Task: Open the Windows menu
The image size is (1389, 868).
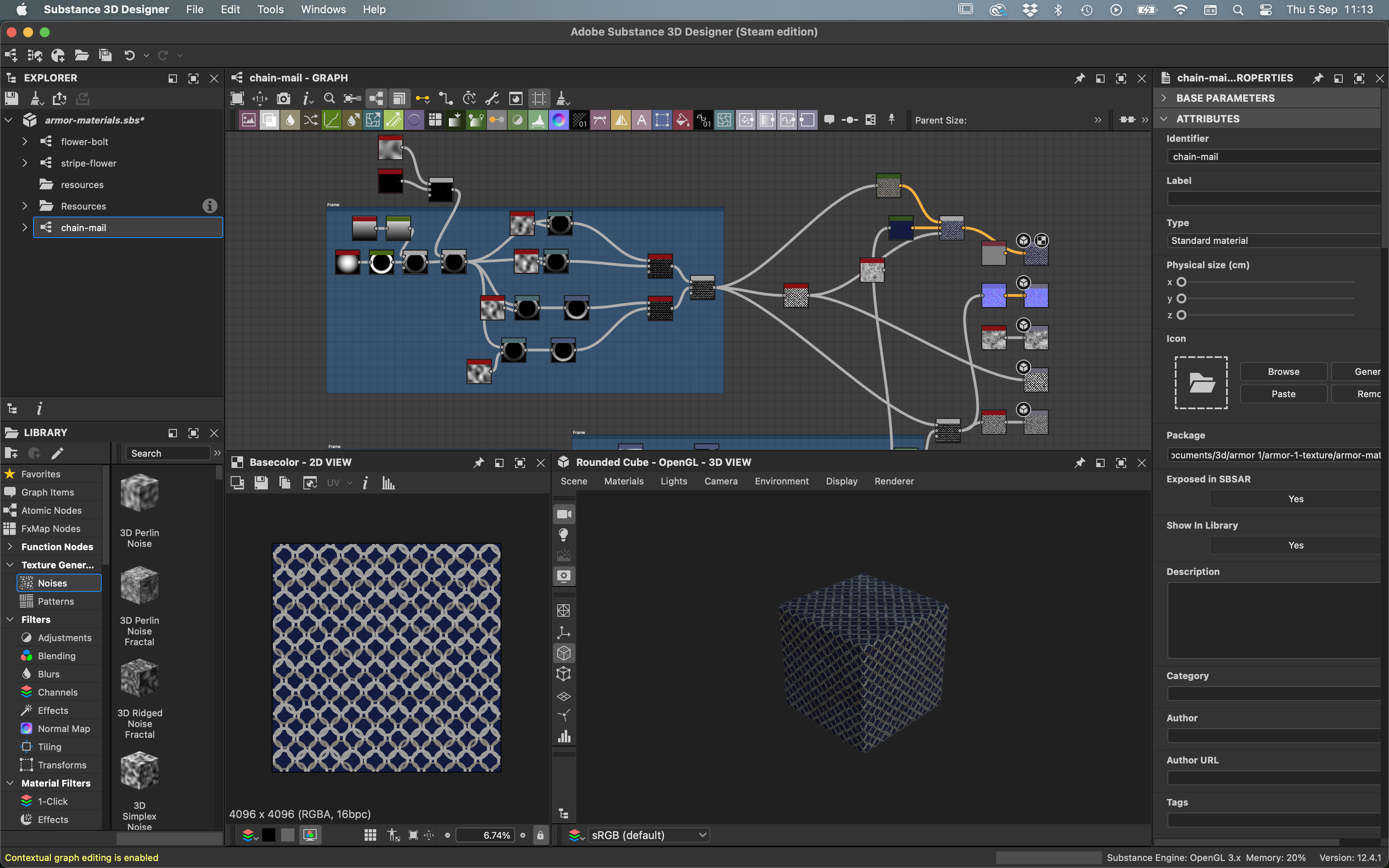Action: tap(323, 9)
